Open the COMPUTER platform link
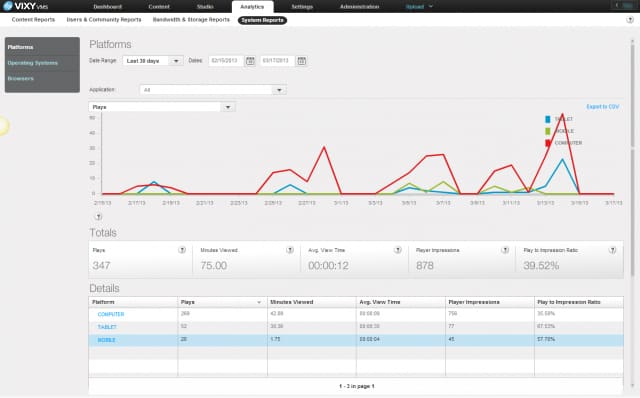This screenshot has width=640, height=398. [111, 314]
